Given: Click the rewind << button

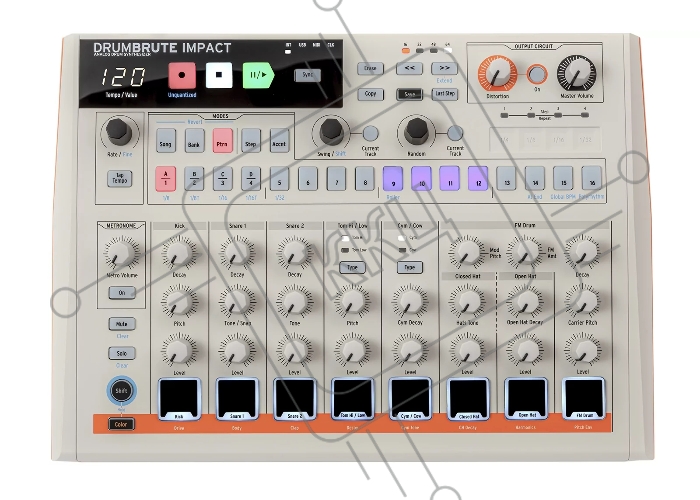Looking at the screenshot, I should (409, 68).
